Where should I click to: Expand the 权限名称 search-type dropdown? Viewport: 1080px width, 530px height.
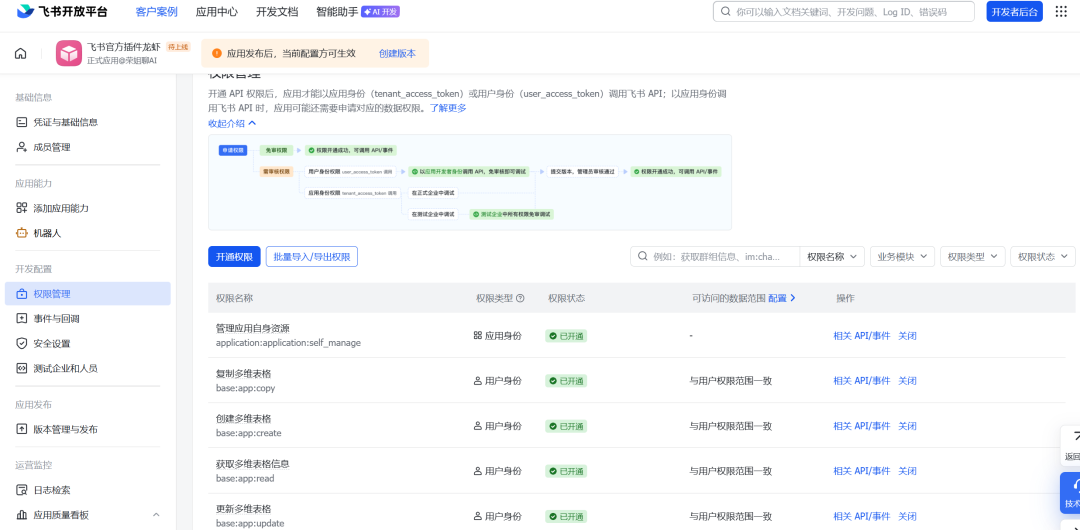(x=832, y=256)
